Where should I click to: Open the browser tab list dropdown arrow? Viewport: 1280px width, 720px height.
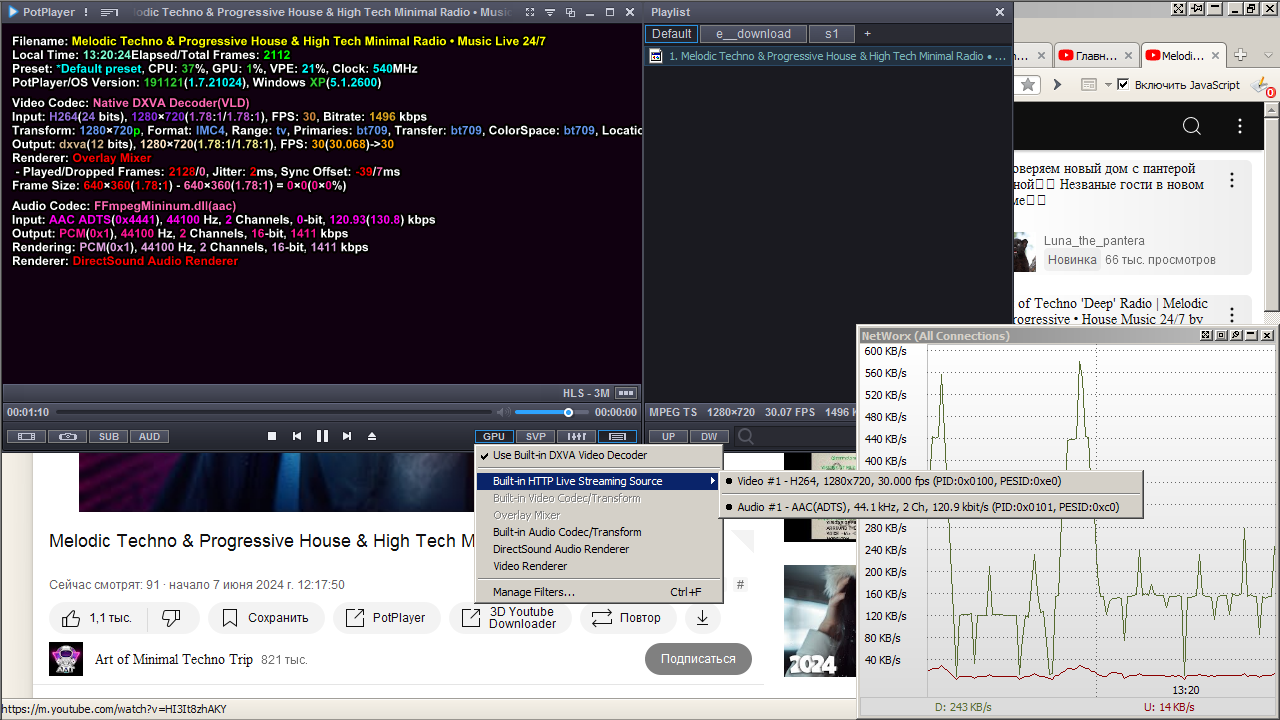coord(1269,56)
